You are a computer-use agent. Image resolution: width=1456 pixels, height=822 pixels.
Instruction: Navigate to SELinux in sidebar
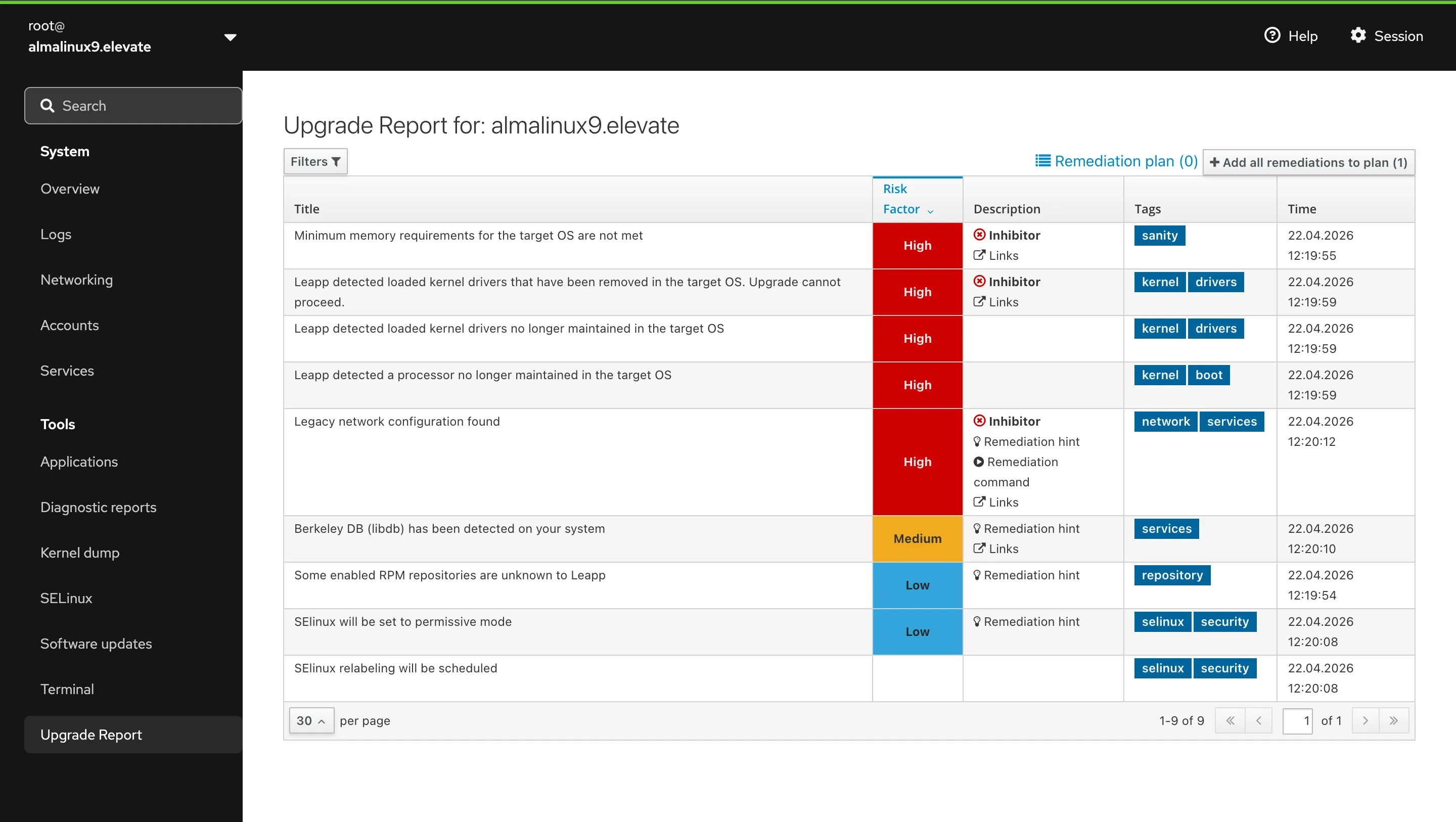(x=66, y=598)
